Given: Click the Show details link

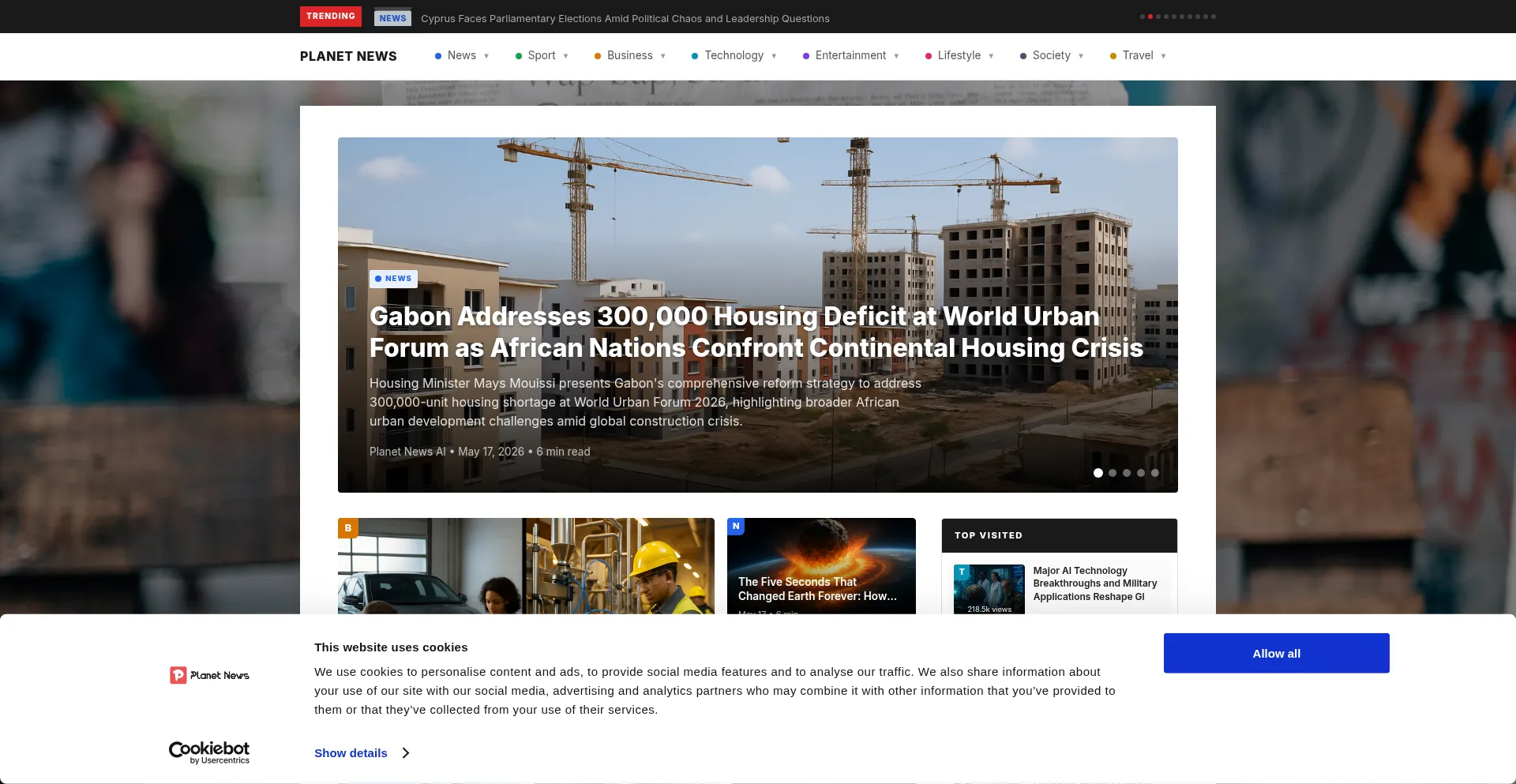Looking at the screenshot, I should pos(351,753).
